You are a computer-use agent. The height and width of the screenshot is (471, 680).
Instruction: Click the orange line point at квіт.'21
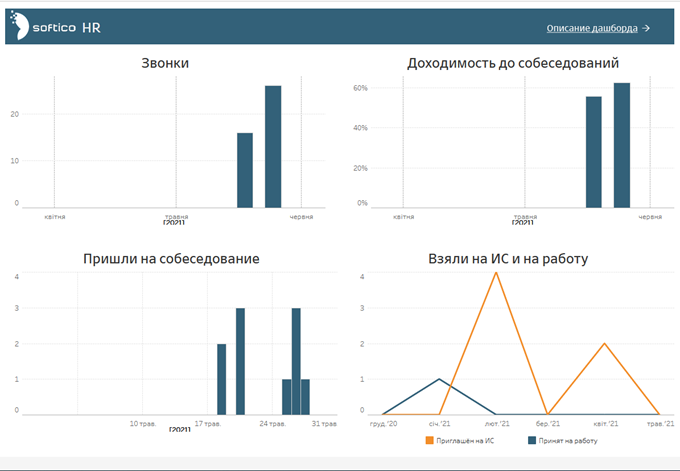coord(605,344)
